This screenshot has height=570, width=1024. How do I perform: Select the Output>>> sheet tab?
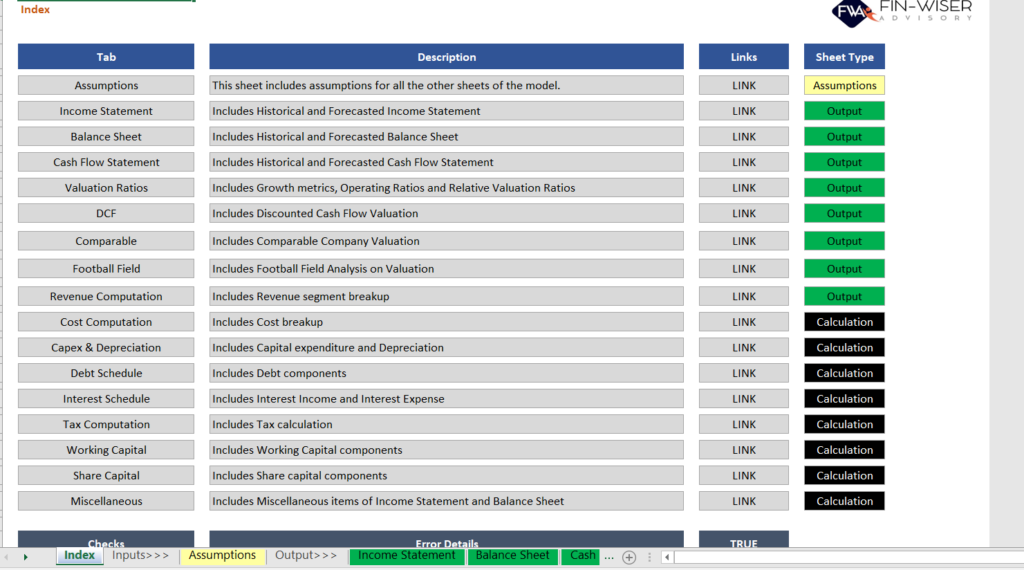pos(306,556)
